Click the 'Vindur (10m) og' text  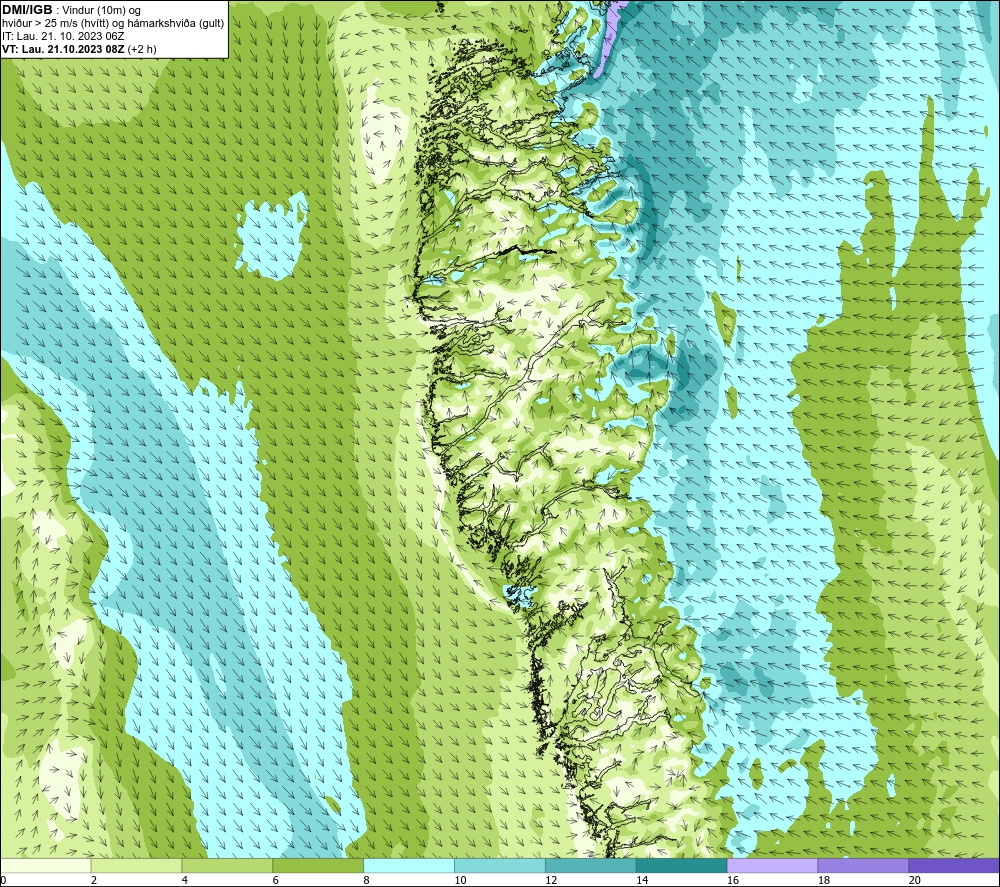click(101, 10)
